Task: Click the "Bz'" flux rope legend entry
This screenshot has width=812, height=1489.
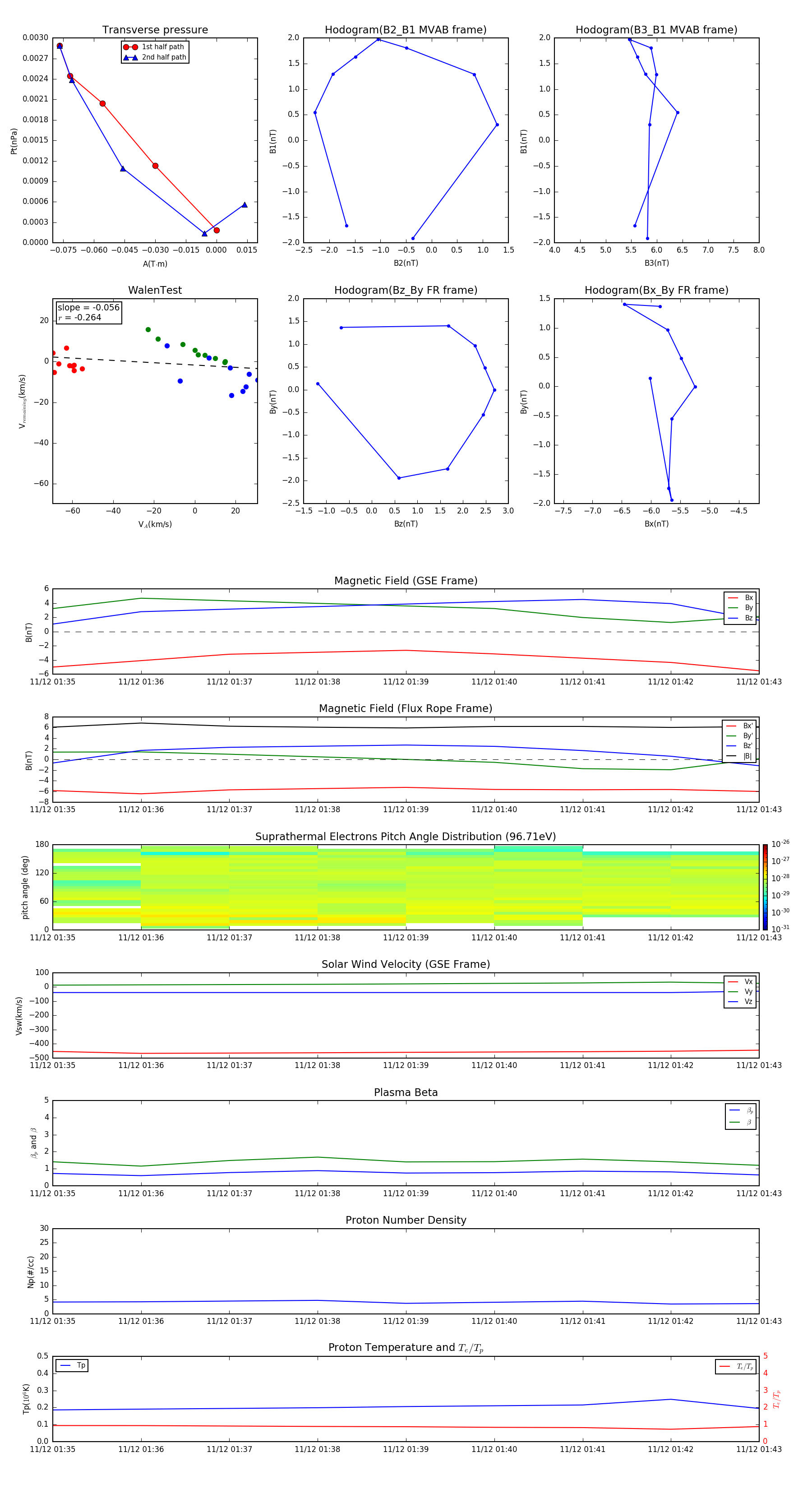Action: pos(740,746)
